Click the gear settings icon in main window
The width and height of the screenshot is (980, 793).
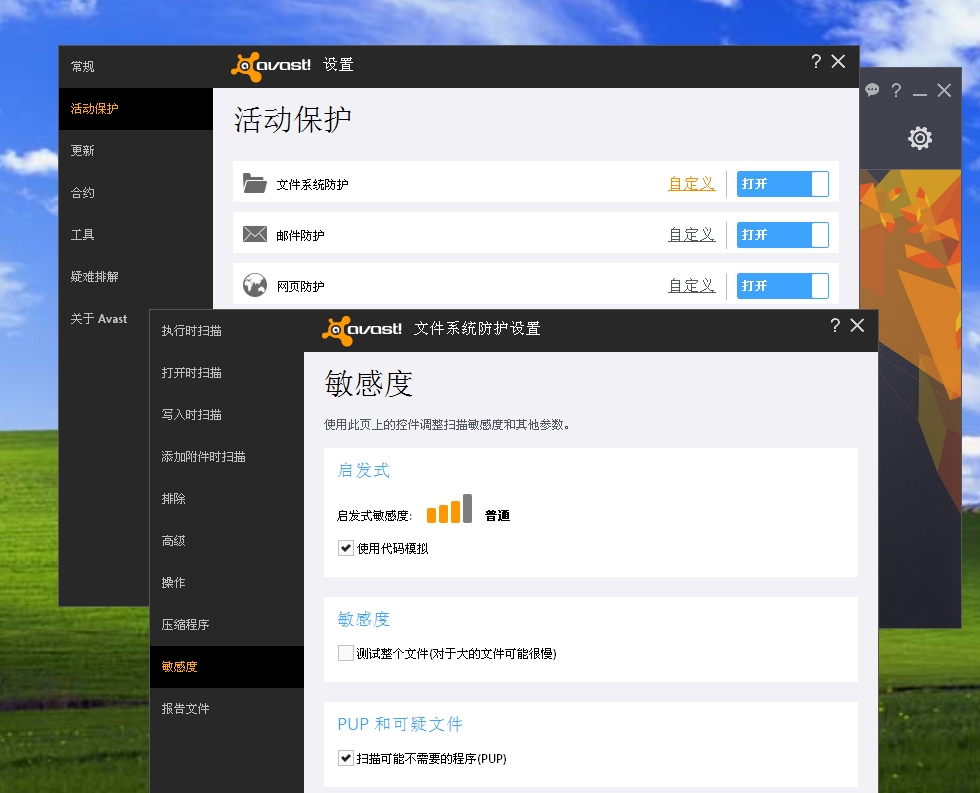[919, 138]
